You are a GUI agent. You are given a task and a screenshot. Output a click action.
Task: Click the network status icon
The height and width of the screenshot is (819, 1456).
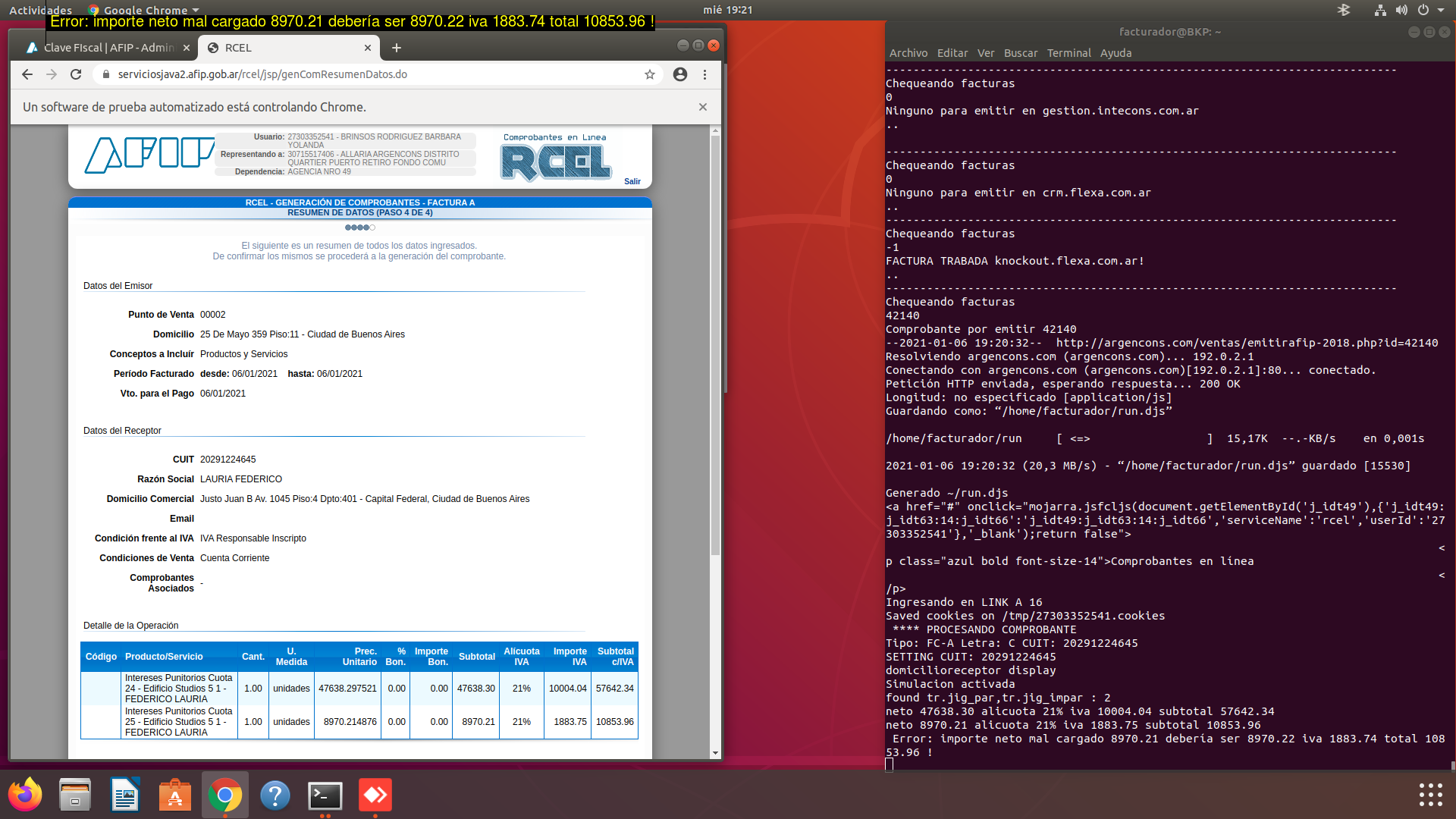click(1380, 10)
